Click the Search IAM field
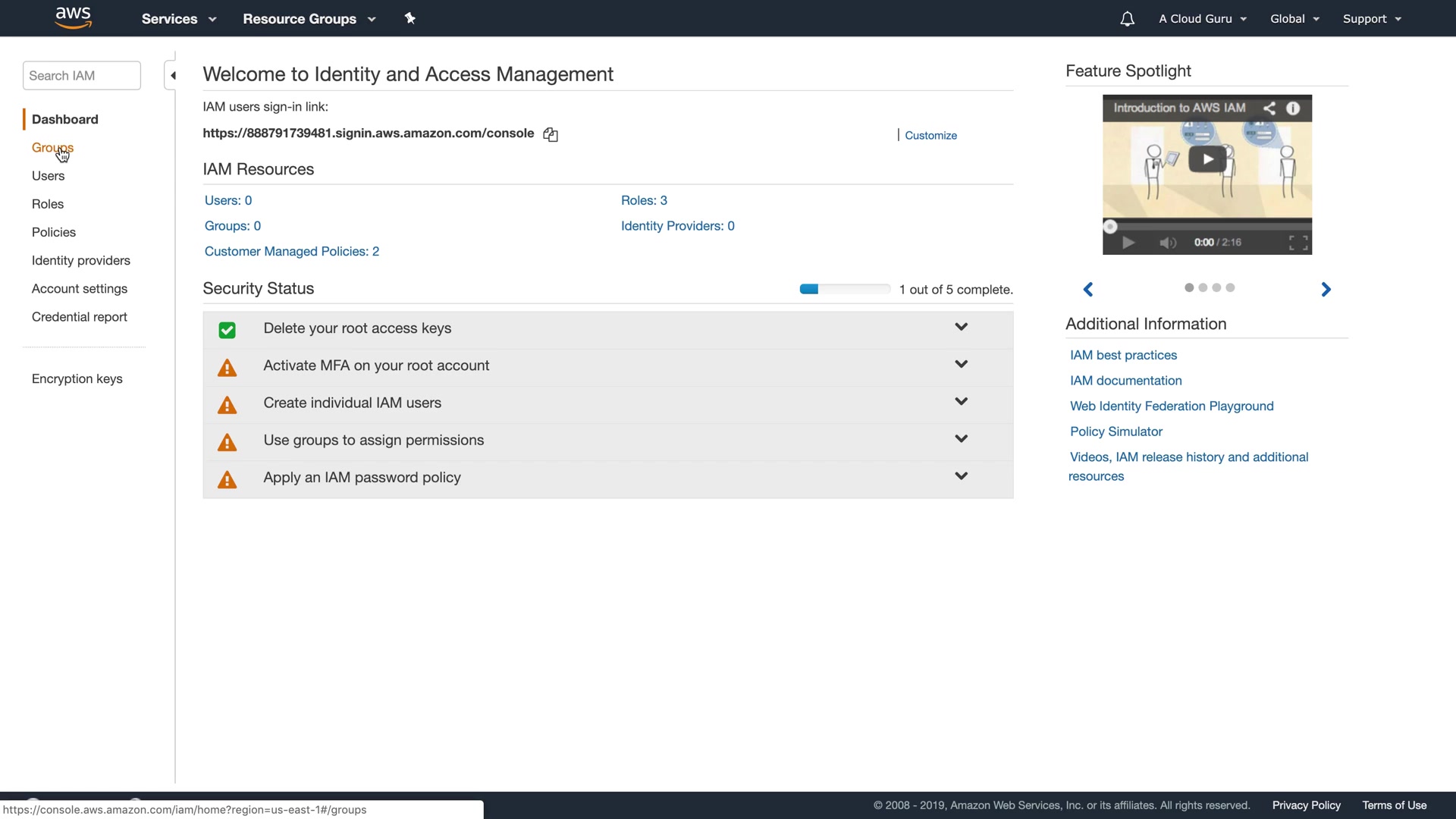This screenshot has width=1456, height=819. click(x=81, y=76)
